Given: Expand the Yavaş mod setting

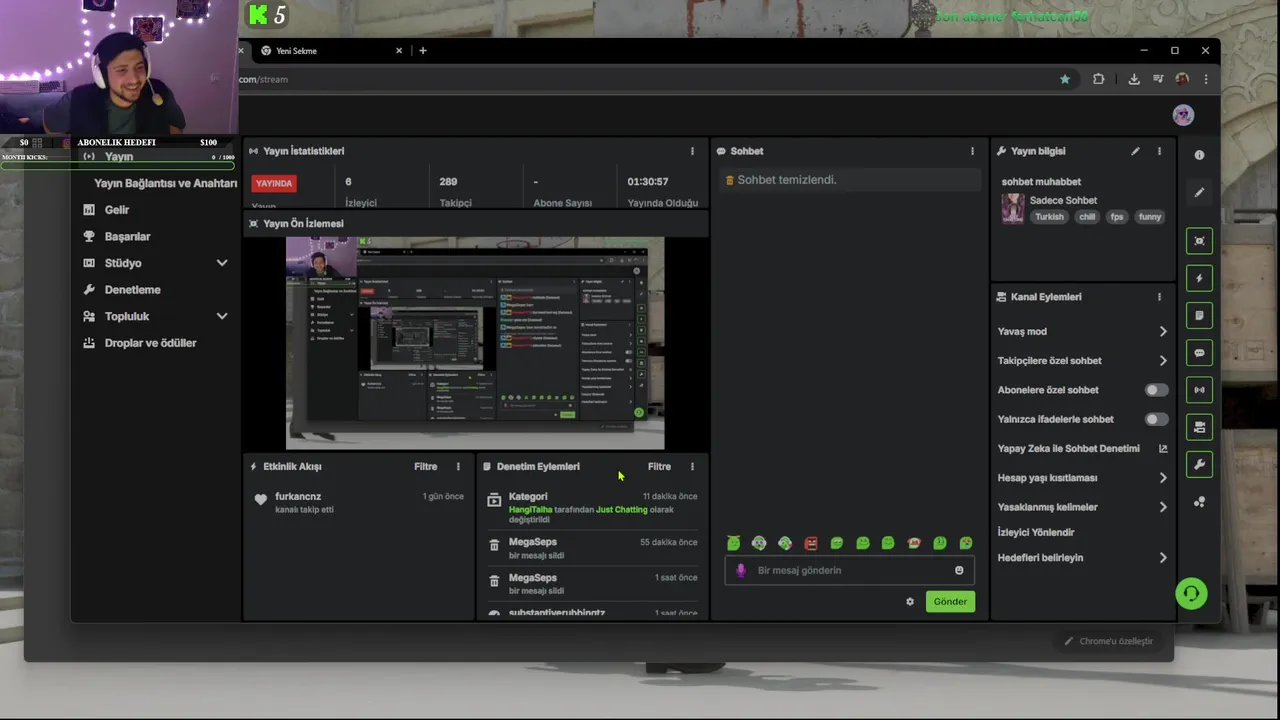Looking at the screenshot, I should [x=1082, y=331].
